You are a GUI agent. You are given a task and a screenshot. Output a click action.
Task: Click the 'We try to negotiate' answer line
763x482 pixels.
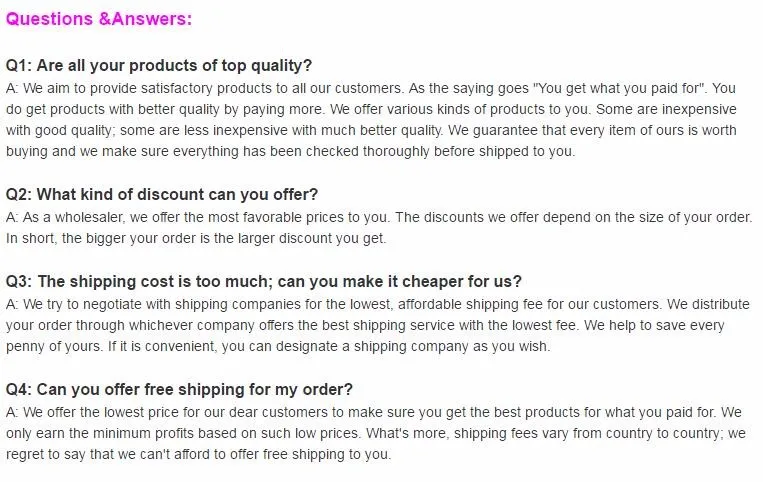[x=378, y=304]
